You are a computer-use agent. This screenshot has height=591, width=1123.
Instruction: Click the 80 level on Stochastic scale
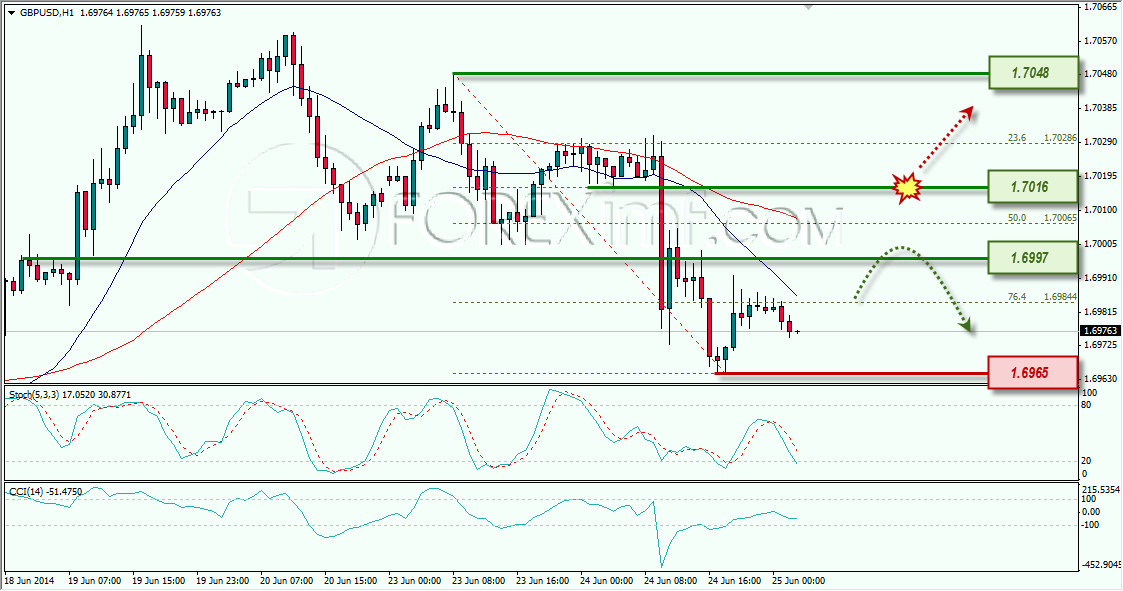1086,405
